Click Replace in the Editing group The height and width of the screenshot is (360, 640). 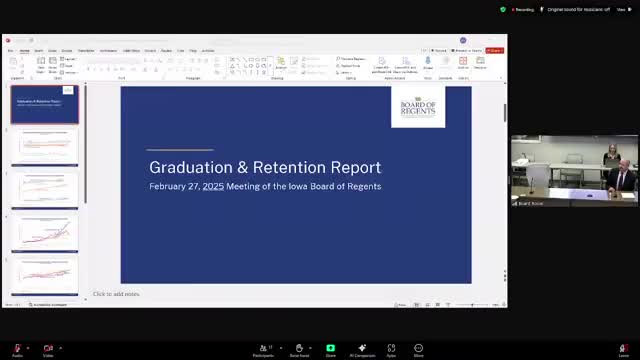348,66
